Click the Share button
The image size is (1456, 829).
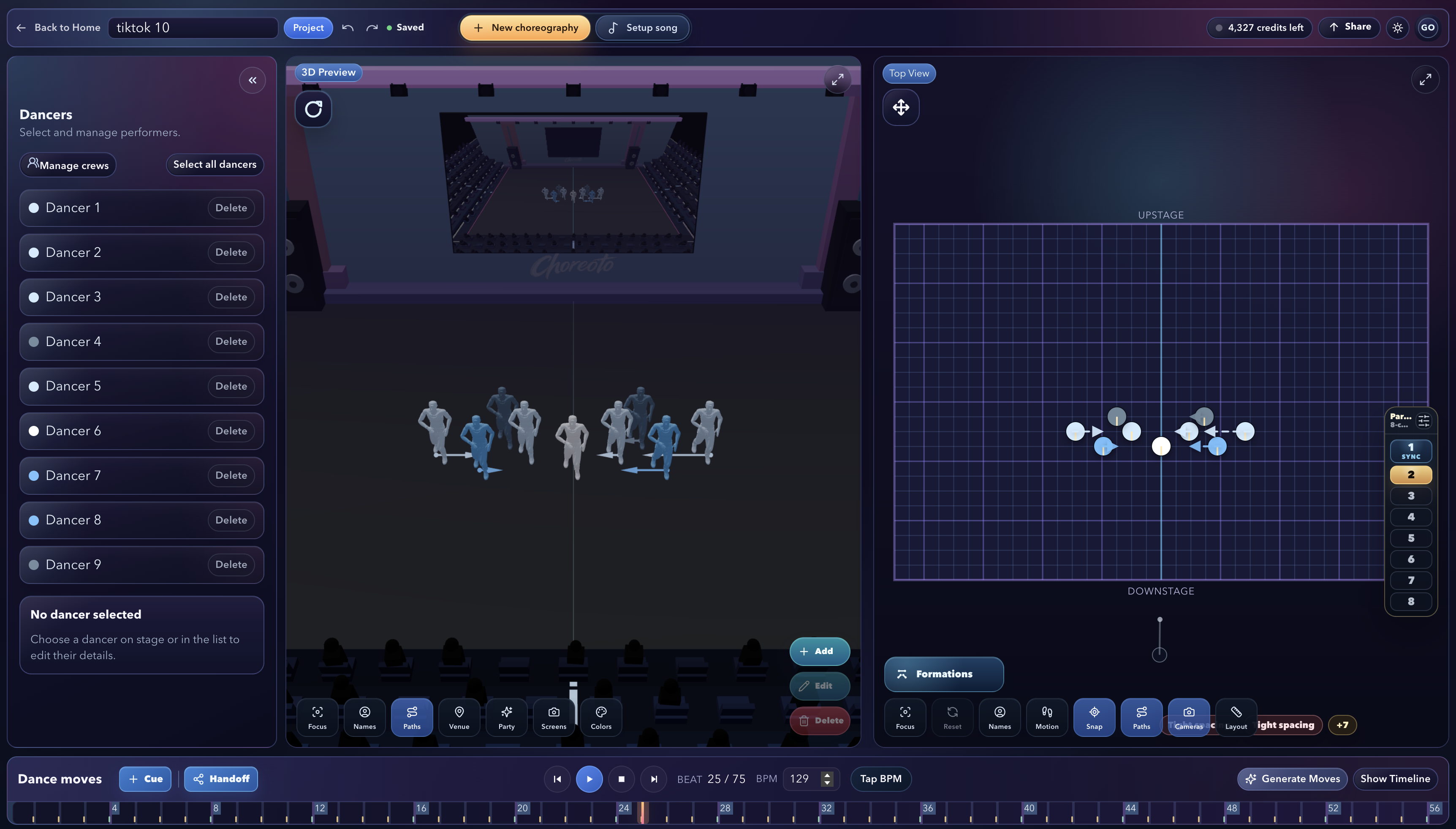[1349, 27]
